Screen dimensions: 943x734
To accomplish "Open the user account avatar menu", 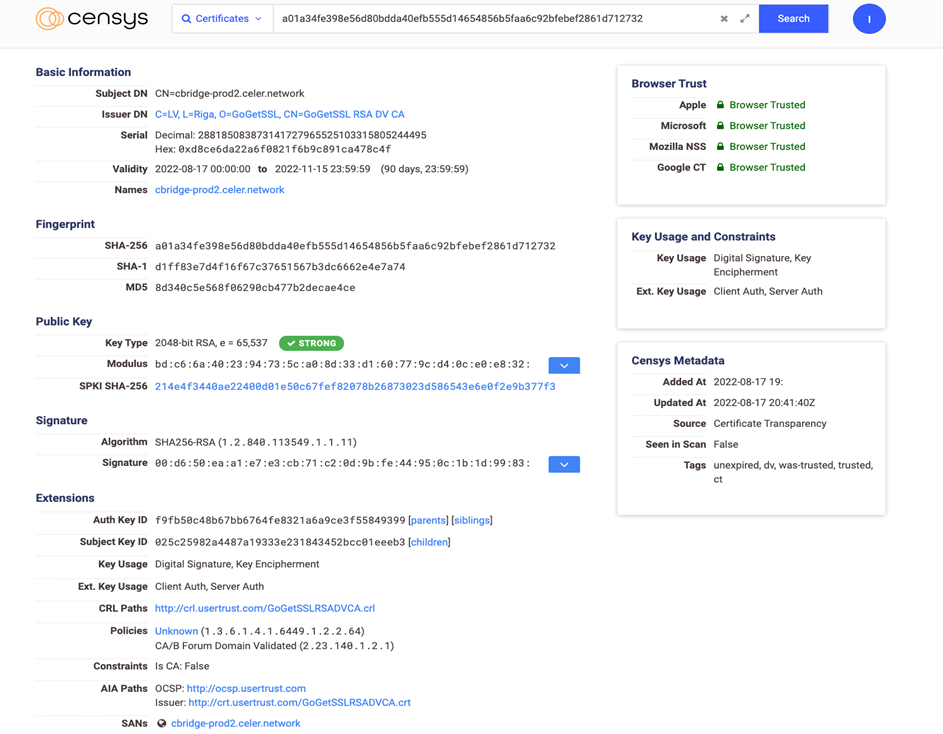I will point(869,19).
